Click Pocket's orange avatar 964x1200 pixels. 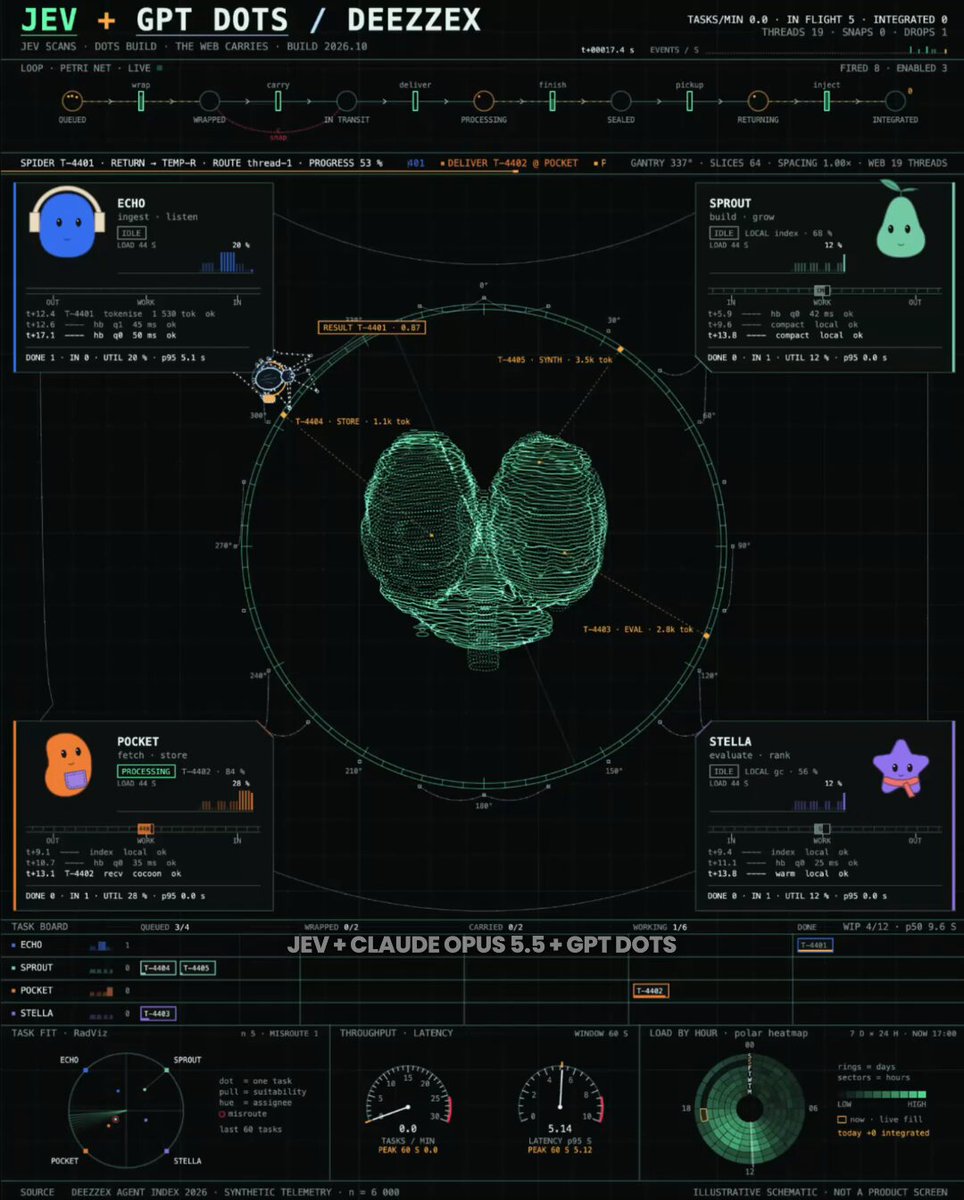pyautogui.click(x=67, y=765)
